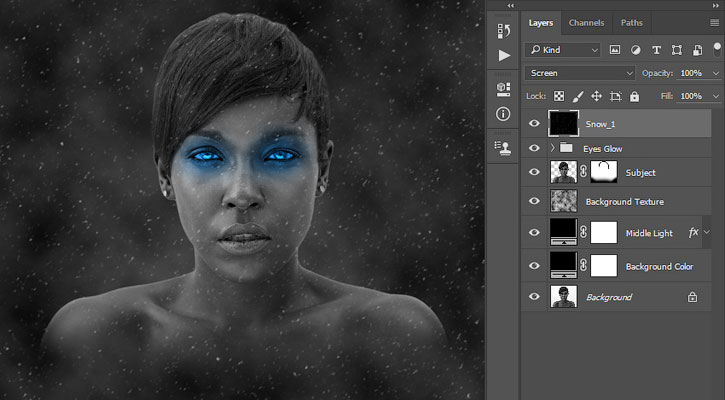
Task: Click the Background Color layer name
Action: click(x=659, y=266)
